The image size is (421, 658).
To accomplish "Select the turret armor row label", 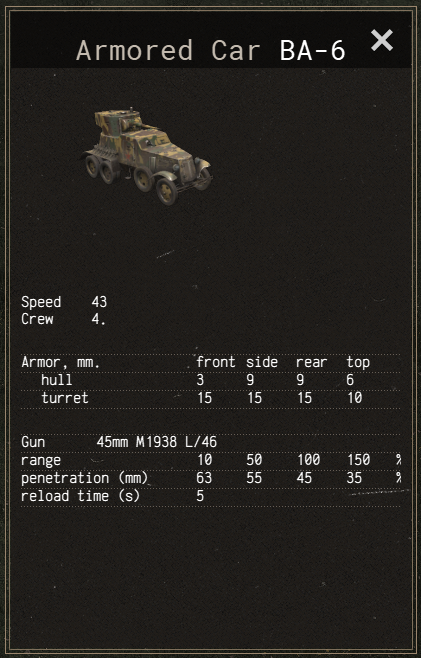I will coord(65,398).
